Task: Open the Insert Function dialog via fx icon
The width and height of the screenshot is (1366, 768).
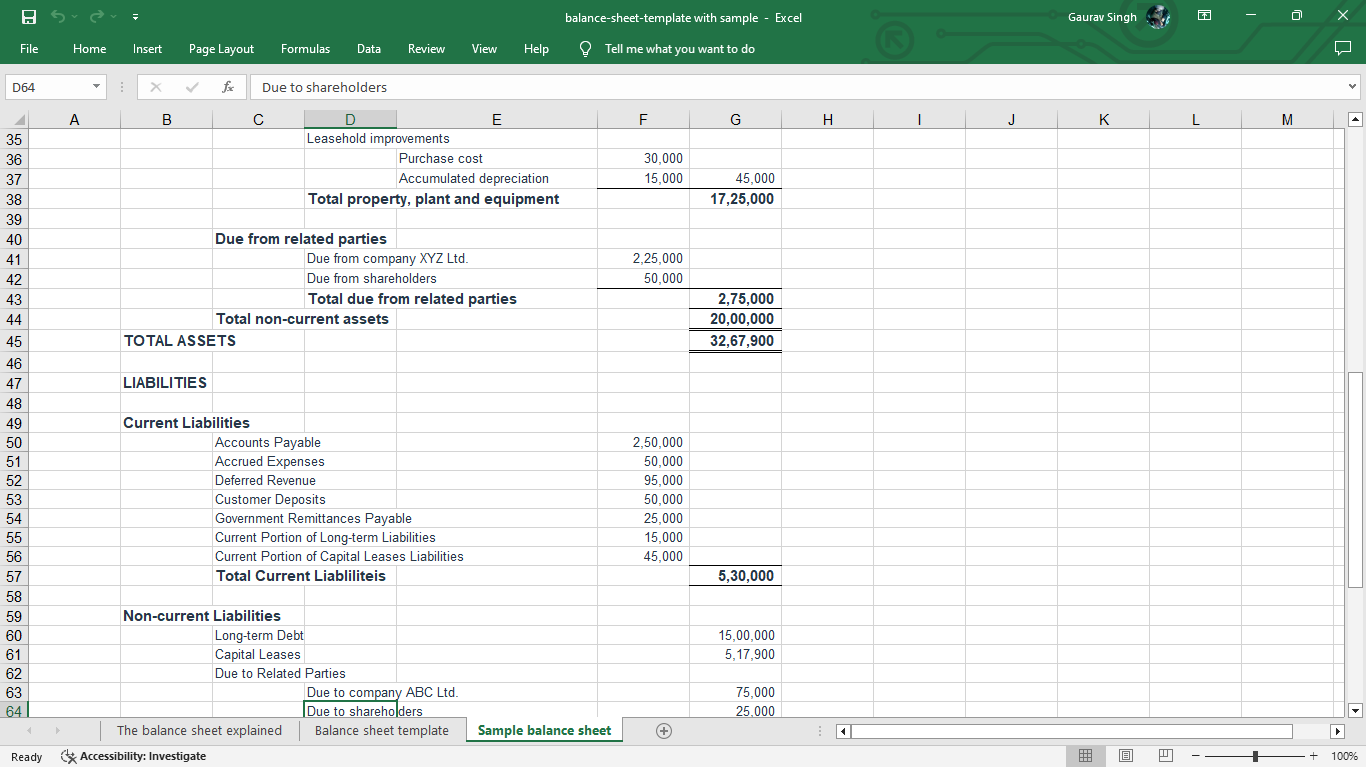Action: pyautogui.click(x=227, y=87)
